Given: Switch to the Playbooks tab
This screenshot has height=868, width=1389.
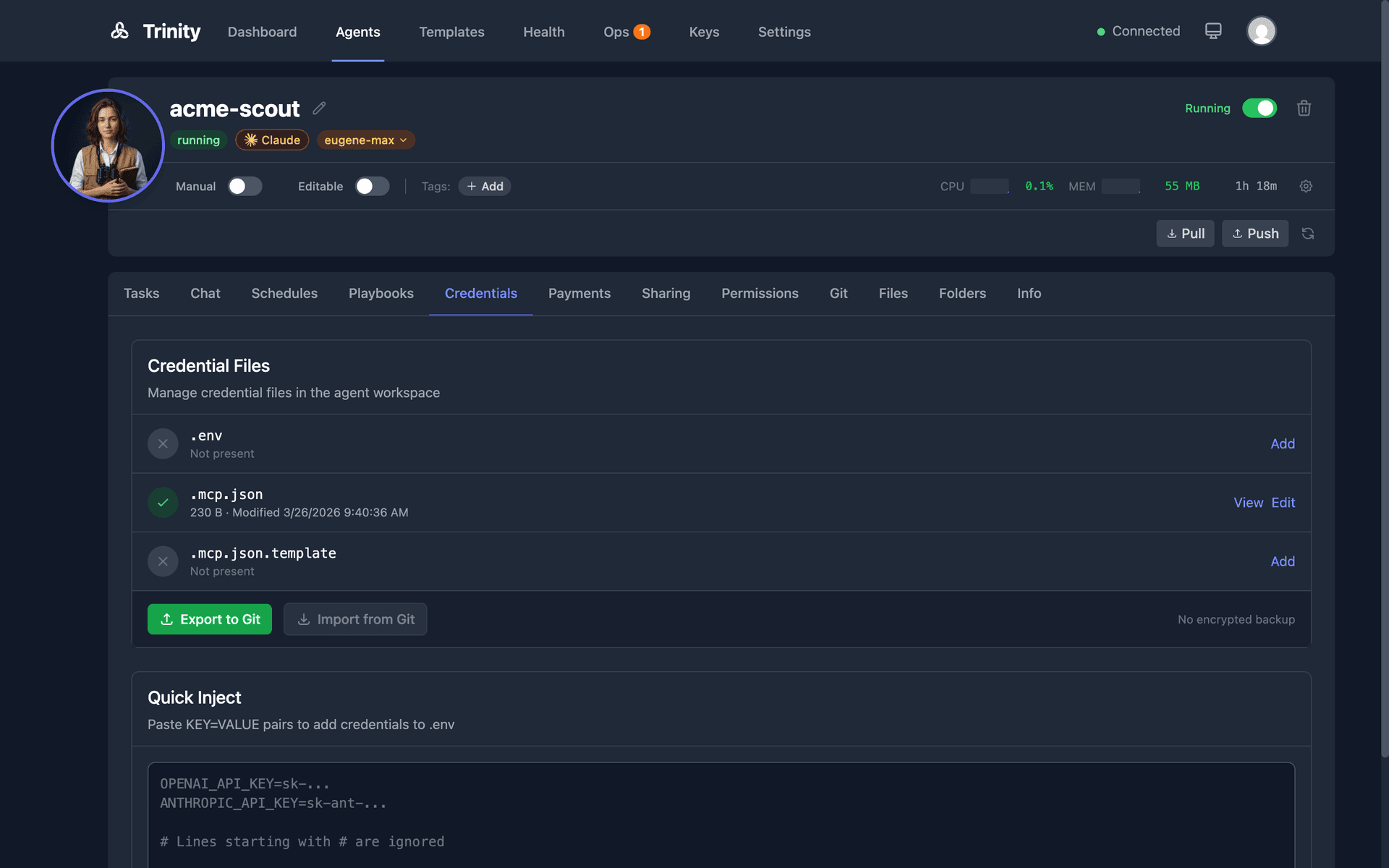Looking at the screenshot, I should 381,293.
